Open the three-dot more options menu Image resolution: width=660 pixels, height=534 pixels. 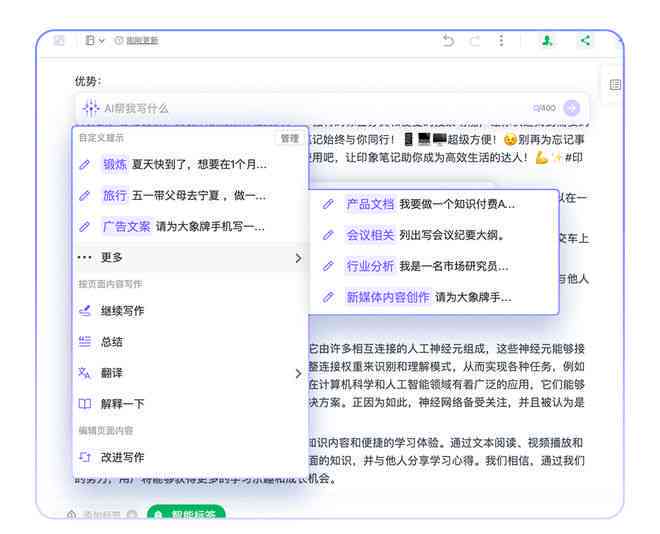click(x=501, y=41)
